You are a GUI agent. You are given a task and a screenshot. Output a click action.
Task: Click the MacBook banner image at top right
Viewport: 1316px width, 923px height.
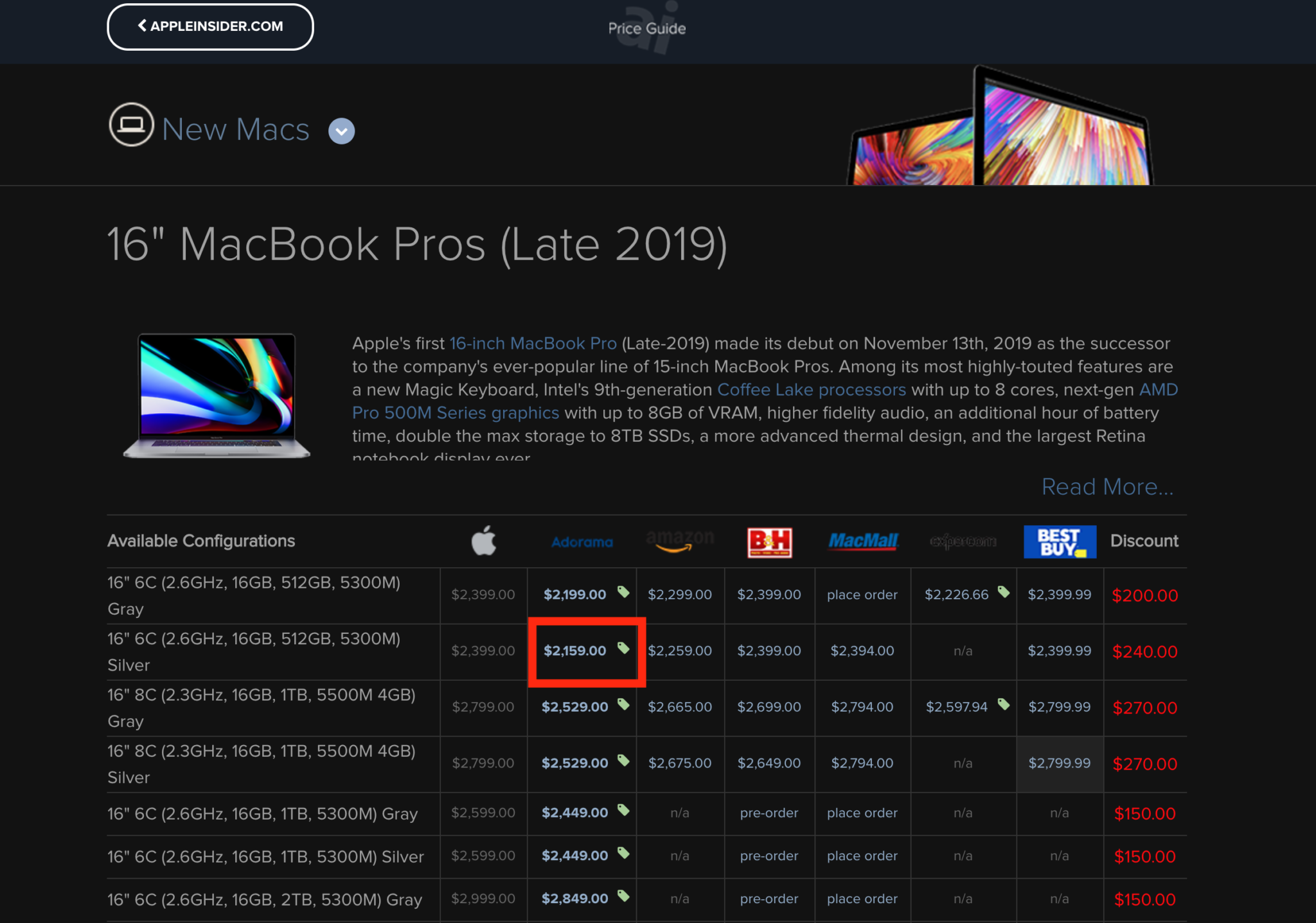[x=1000, y=125]
